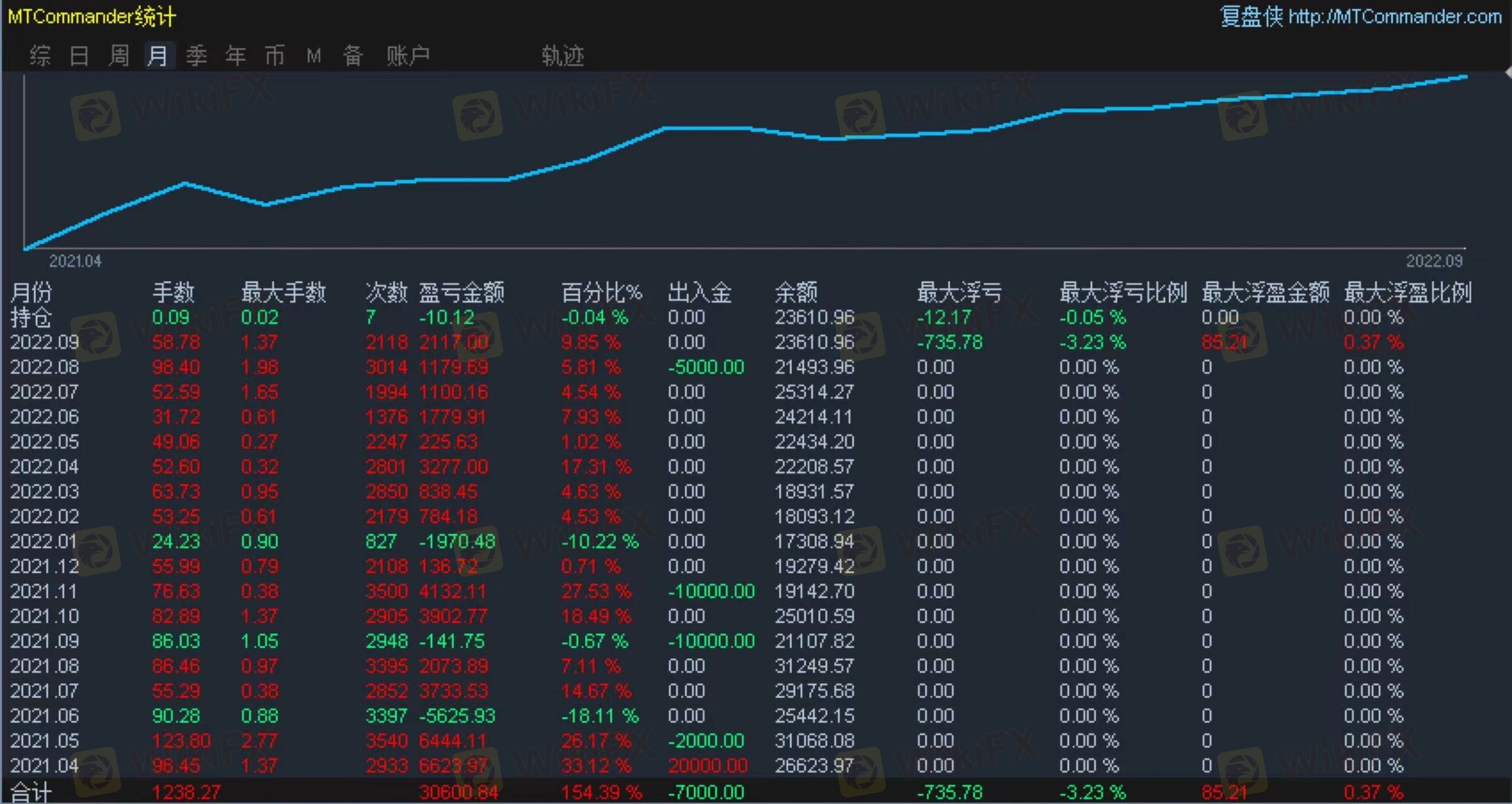Screen dimensions: 1512x804
Task: Select the 日 daily statistics tab
Action: point(79,56)
